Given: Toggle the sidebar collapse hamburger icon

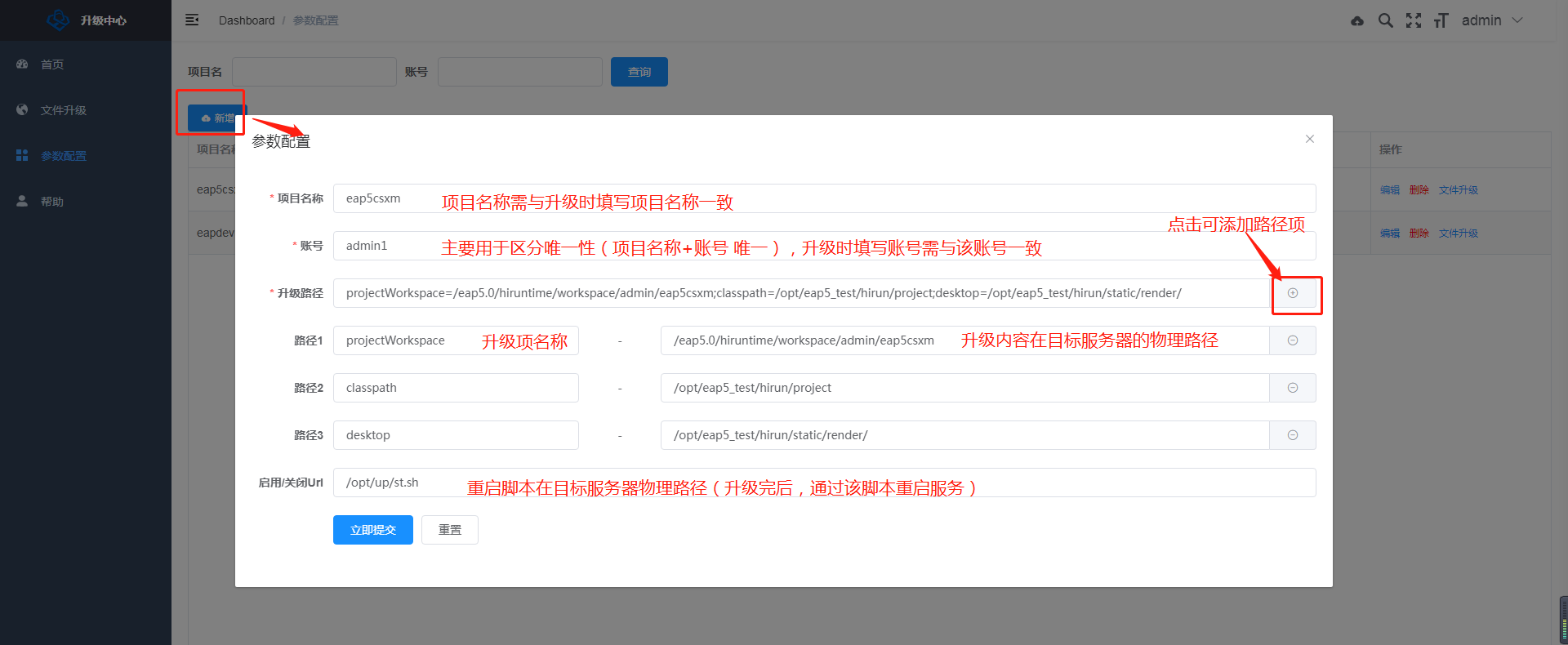Looking at the screenshot, I should (192, 20).
